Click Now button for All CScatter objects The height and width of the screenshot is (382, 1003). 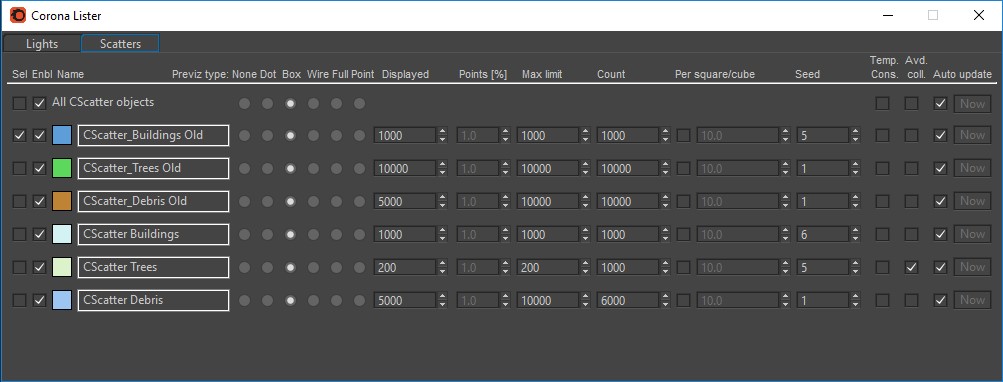(972, 103)
